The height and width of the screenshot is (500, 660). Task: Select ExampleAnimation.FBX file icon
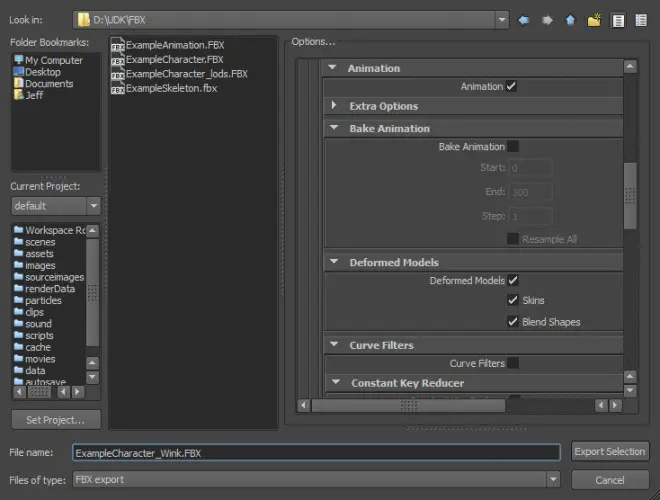pyautogui.click(x=117, y=45)
